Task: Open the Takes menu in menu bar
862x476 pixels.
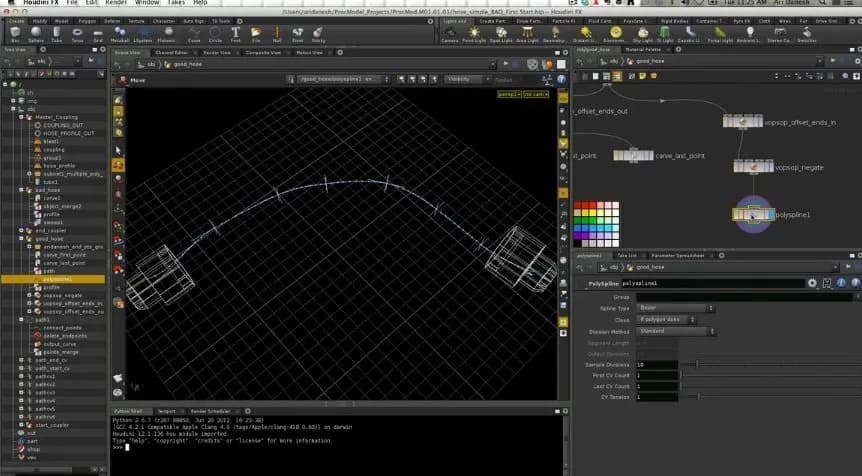Action: pyautogui.click(x=176, y=3)
